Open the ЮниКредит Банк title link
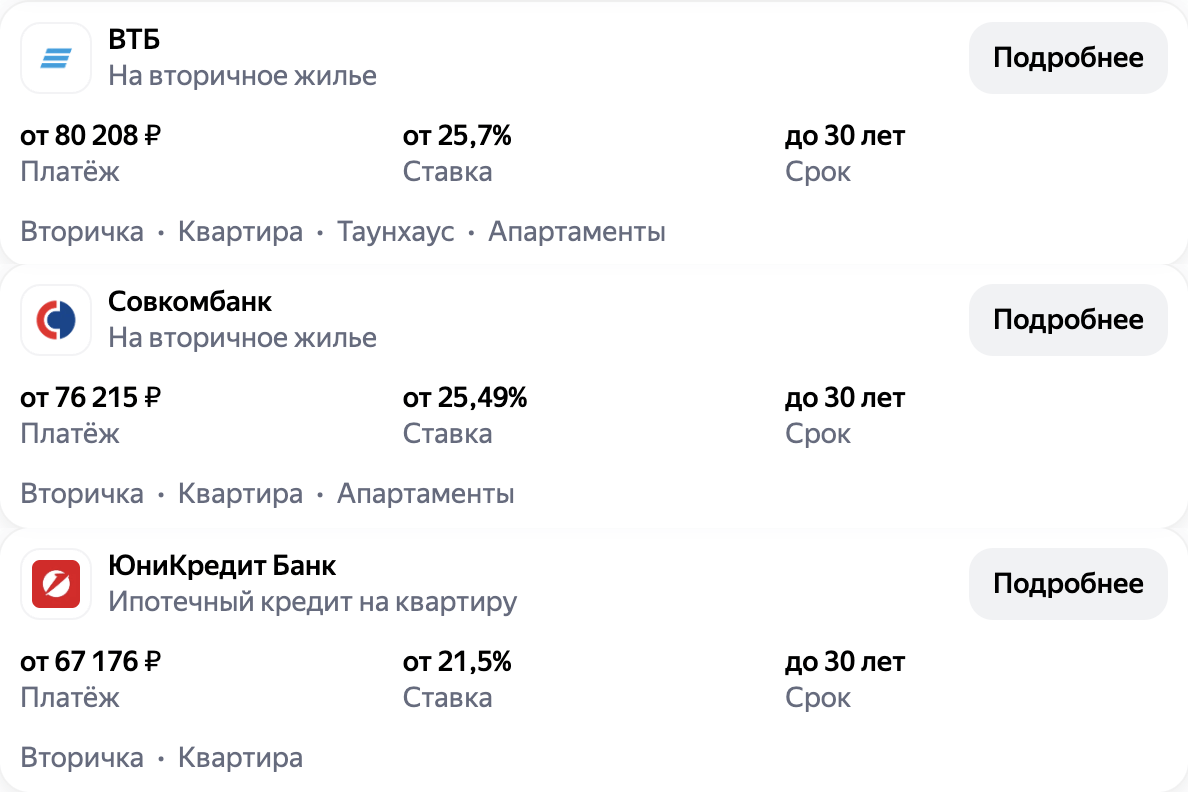The width and height of the screenshot is (1188, 792). (x=222, y=565)
